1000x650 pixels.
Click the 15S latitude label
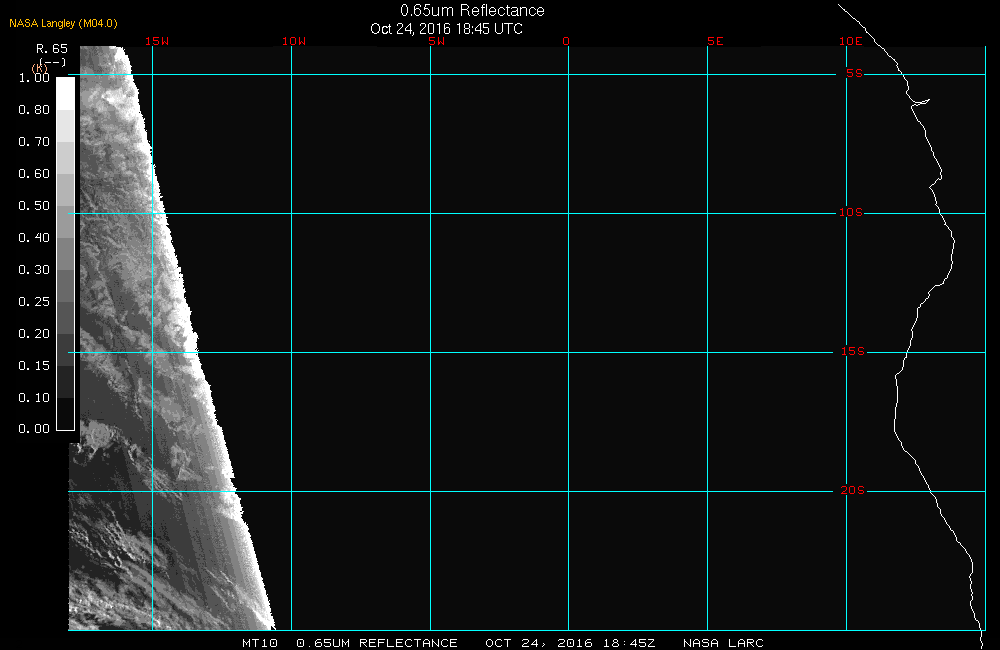coord(851,352)
